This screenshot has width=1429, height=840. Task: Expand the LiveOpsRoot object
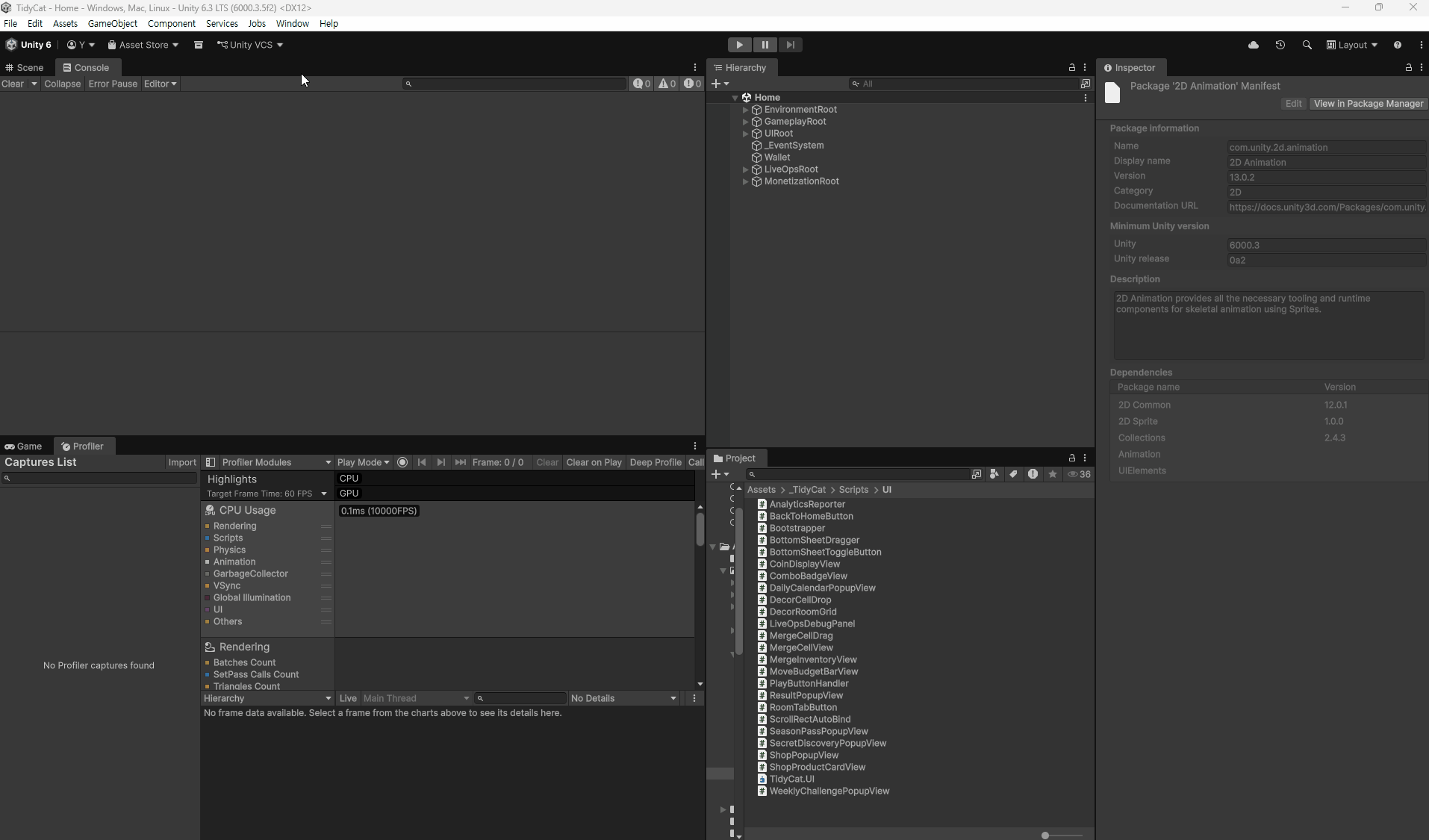click(745, 169)
